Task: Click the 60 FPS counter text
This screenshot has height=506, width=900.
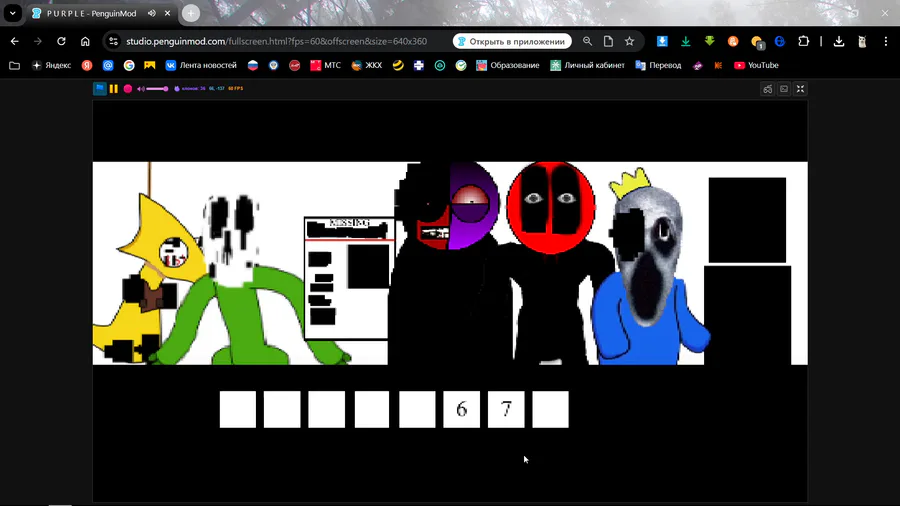Action: [236, 88]
